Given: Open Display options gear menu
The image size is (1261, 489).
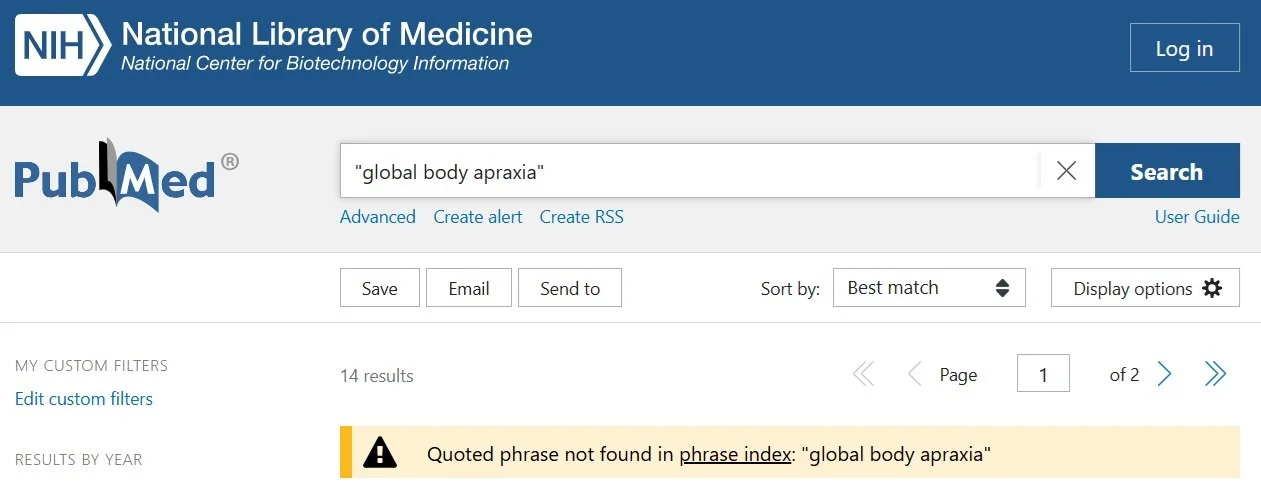Looking at the screenshot, I should click(x=1145, y=288).
